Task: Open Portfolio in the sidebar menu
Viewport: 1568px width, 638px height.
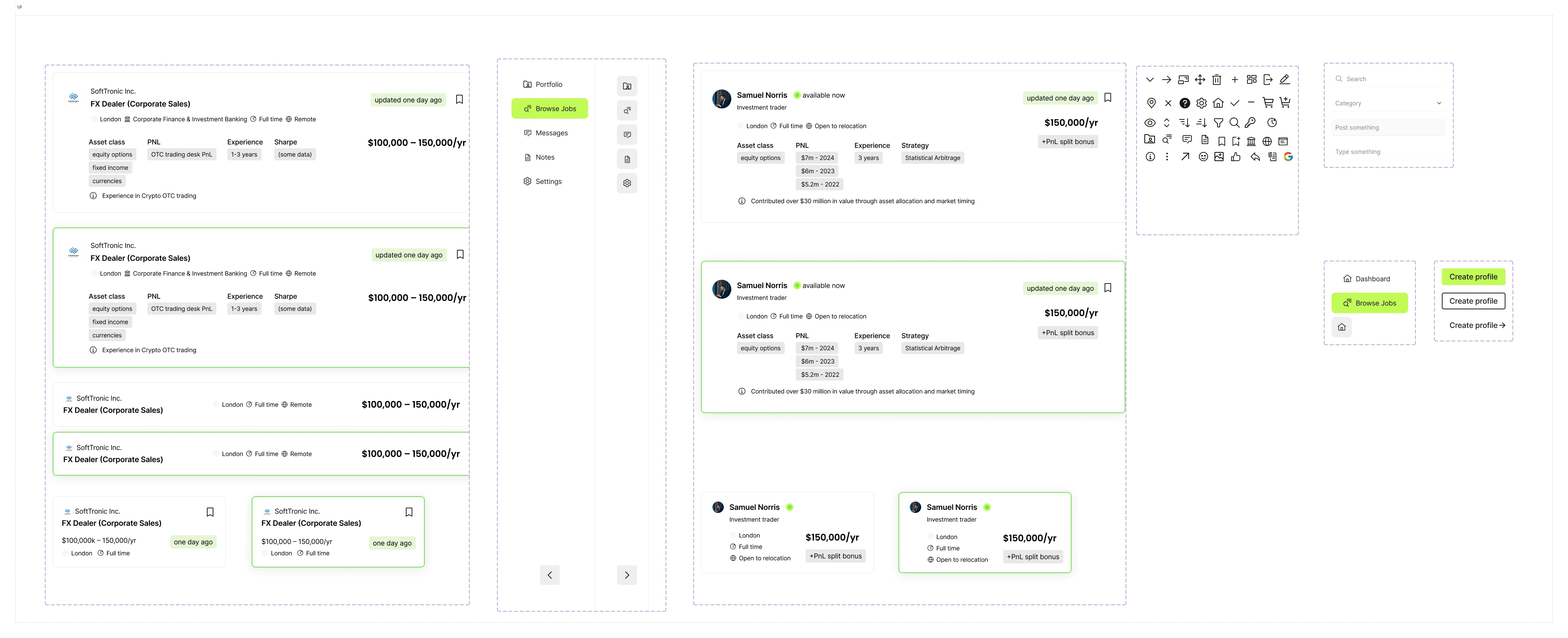Action: [x=548, y=85]
